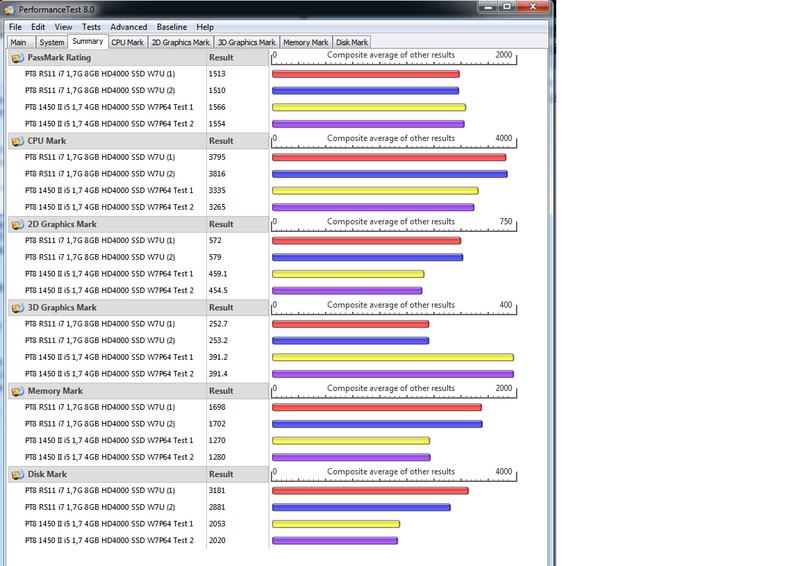The image size is (800, 566).
Task: Open the Help menu
Action: pos(205,27)
